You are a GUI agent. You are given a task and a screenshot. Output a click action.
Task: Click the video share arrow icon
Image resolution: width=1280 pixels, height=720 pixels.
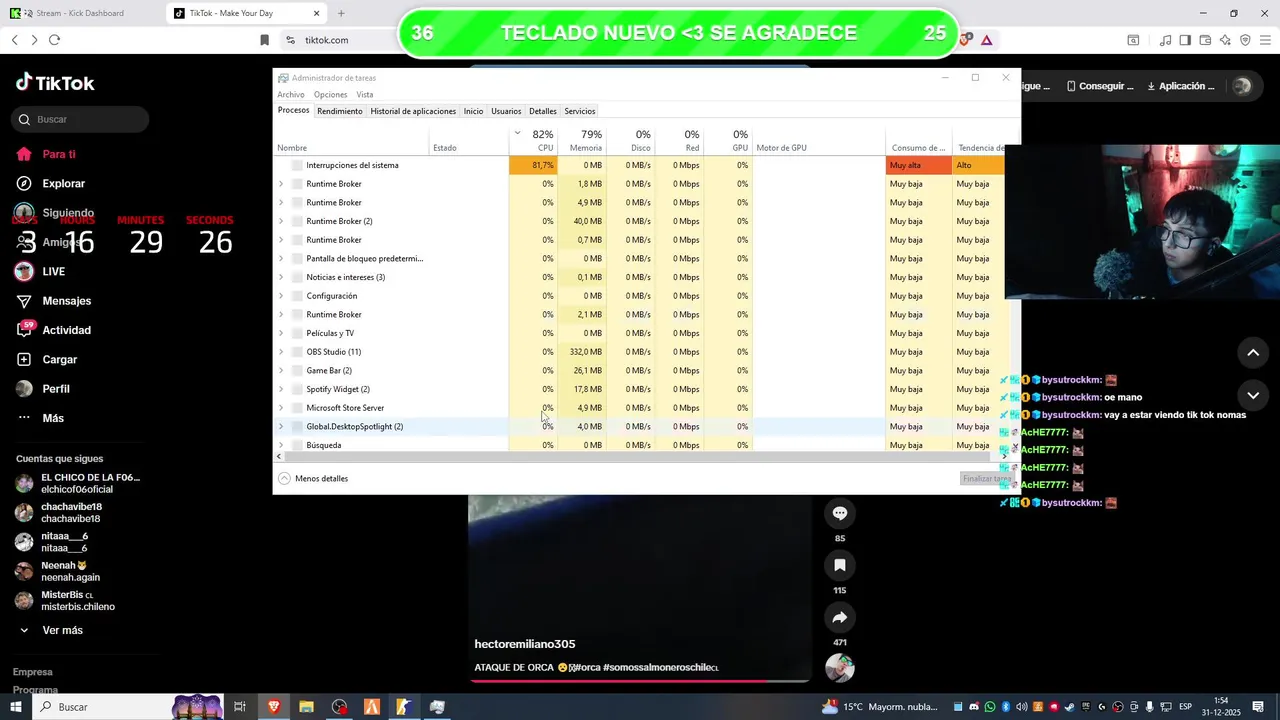[840, 617]
